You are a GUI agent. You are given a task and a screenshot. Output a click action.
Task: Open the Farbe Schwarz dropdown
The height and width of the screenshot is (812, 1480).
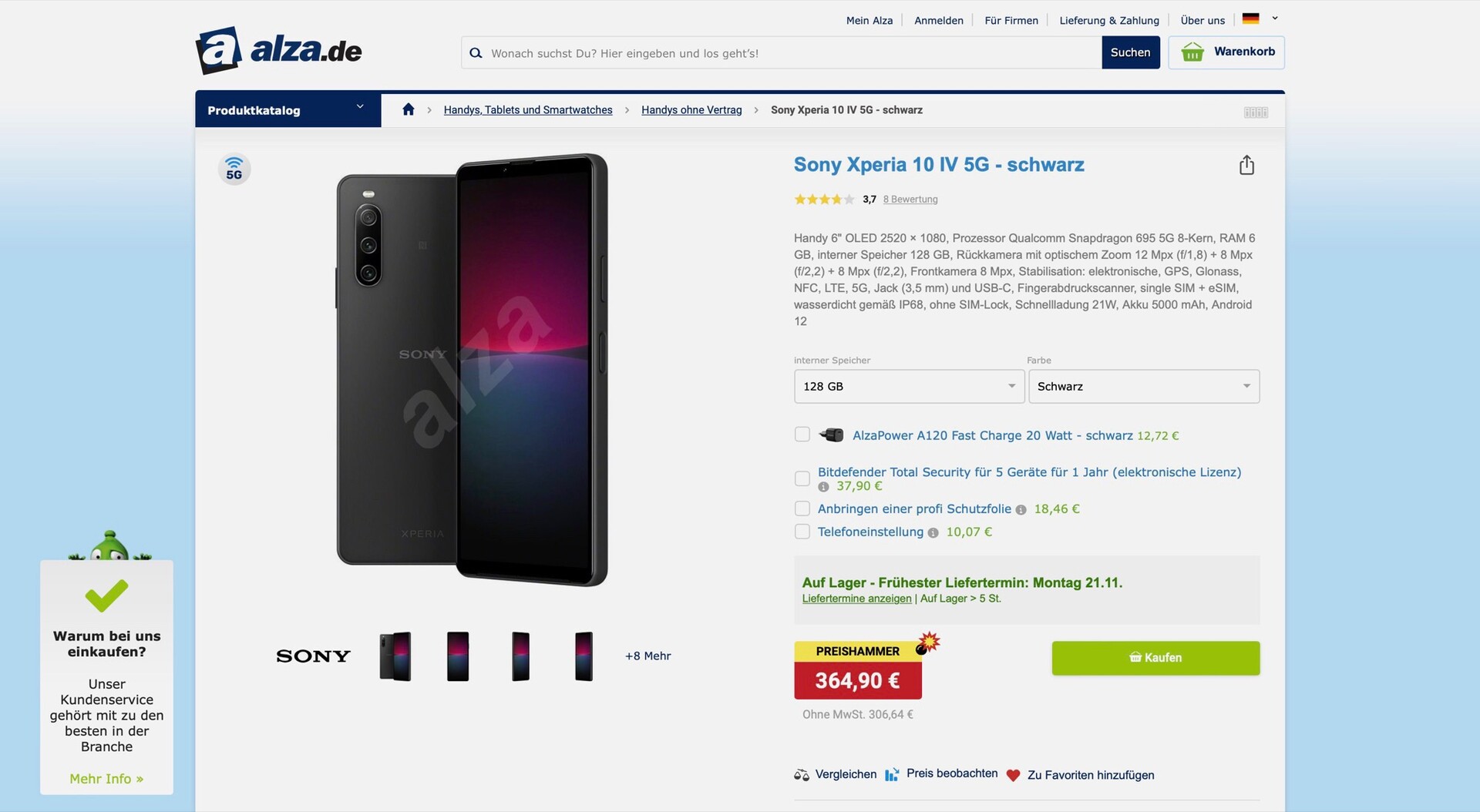pos(1143,386)
